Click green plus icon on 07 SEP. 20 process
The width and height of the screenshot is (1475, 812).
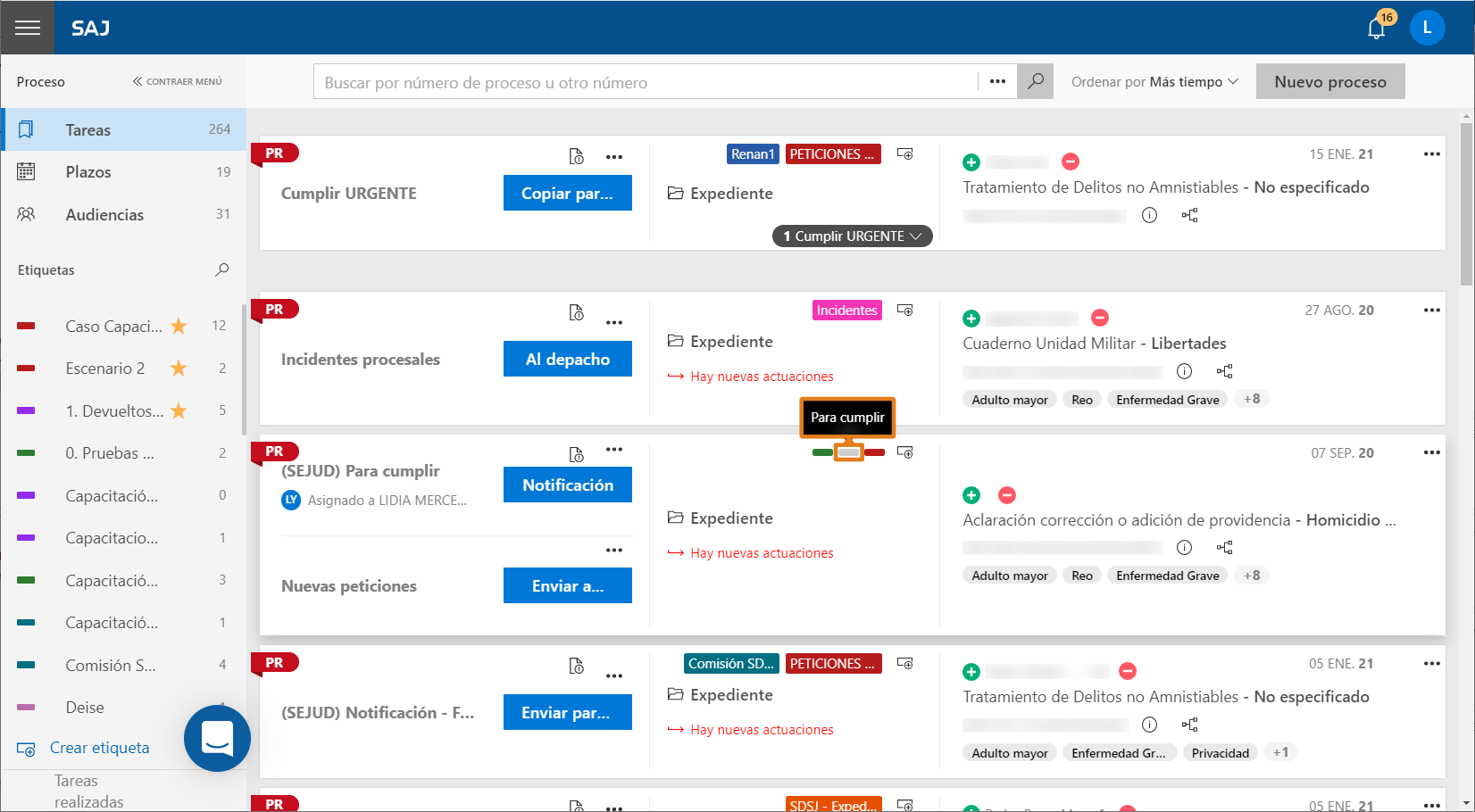pos(971,495)
